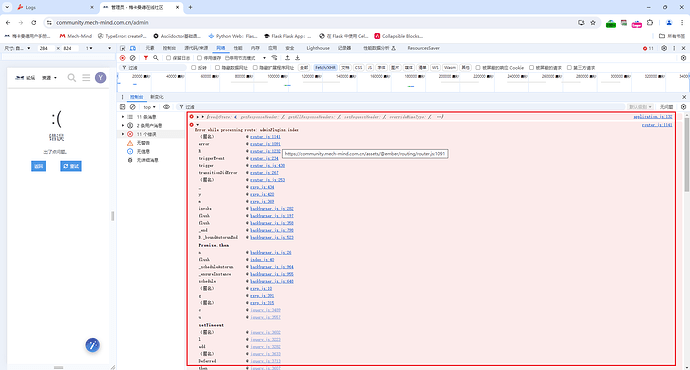The width and height of the screenshot is (690, 370).
Task: Open the network search magnifier
Action: (x=155, y=58)
